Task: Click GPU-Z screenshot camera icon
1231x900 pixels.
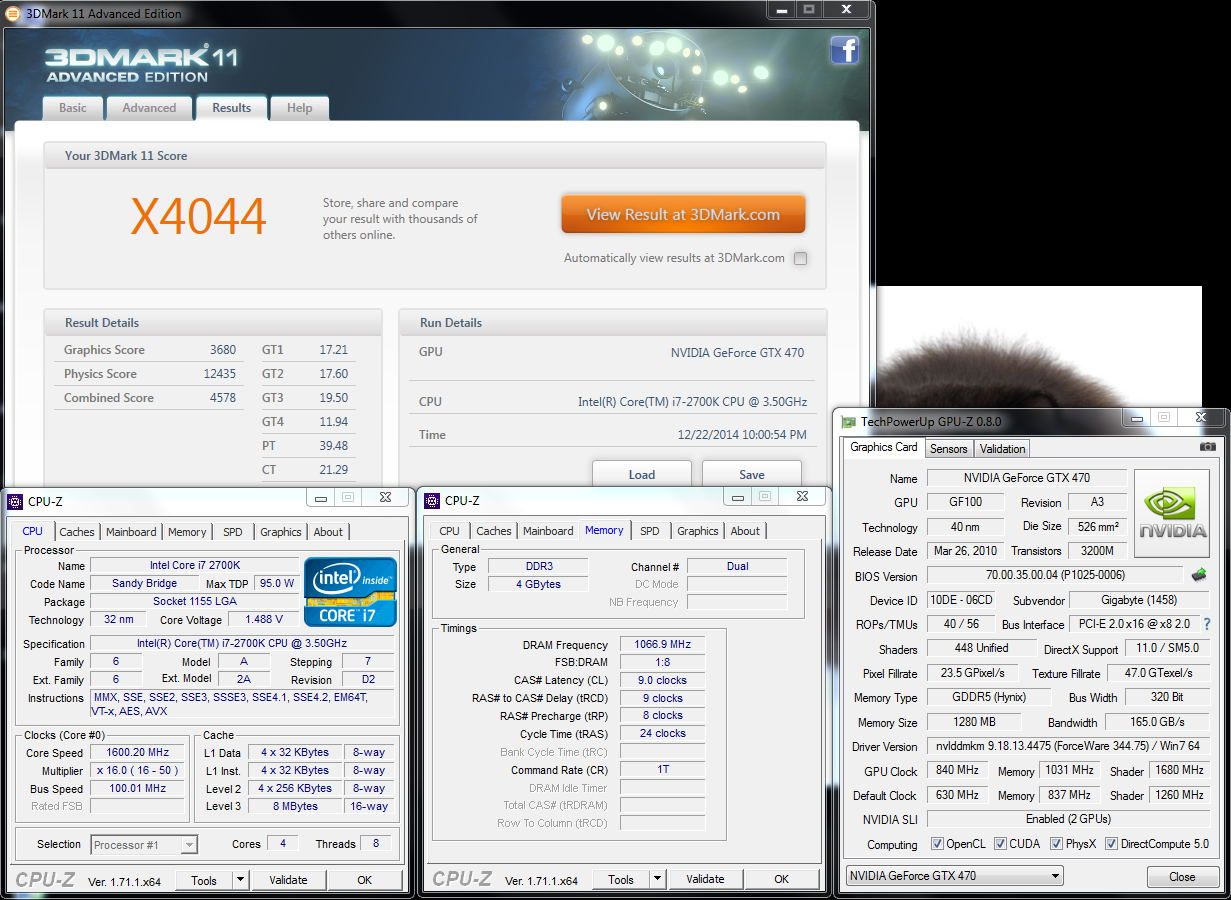Action: pos(1208,447)
